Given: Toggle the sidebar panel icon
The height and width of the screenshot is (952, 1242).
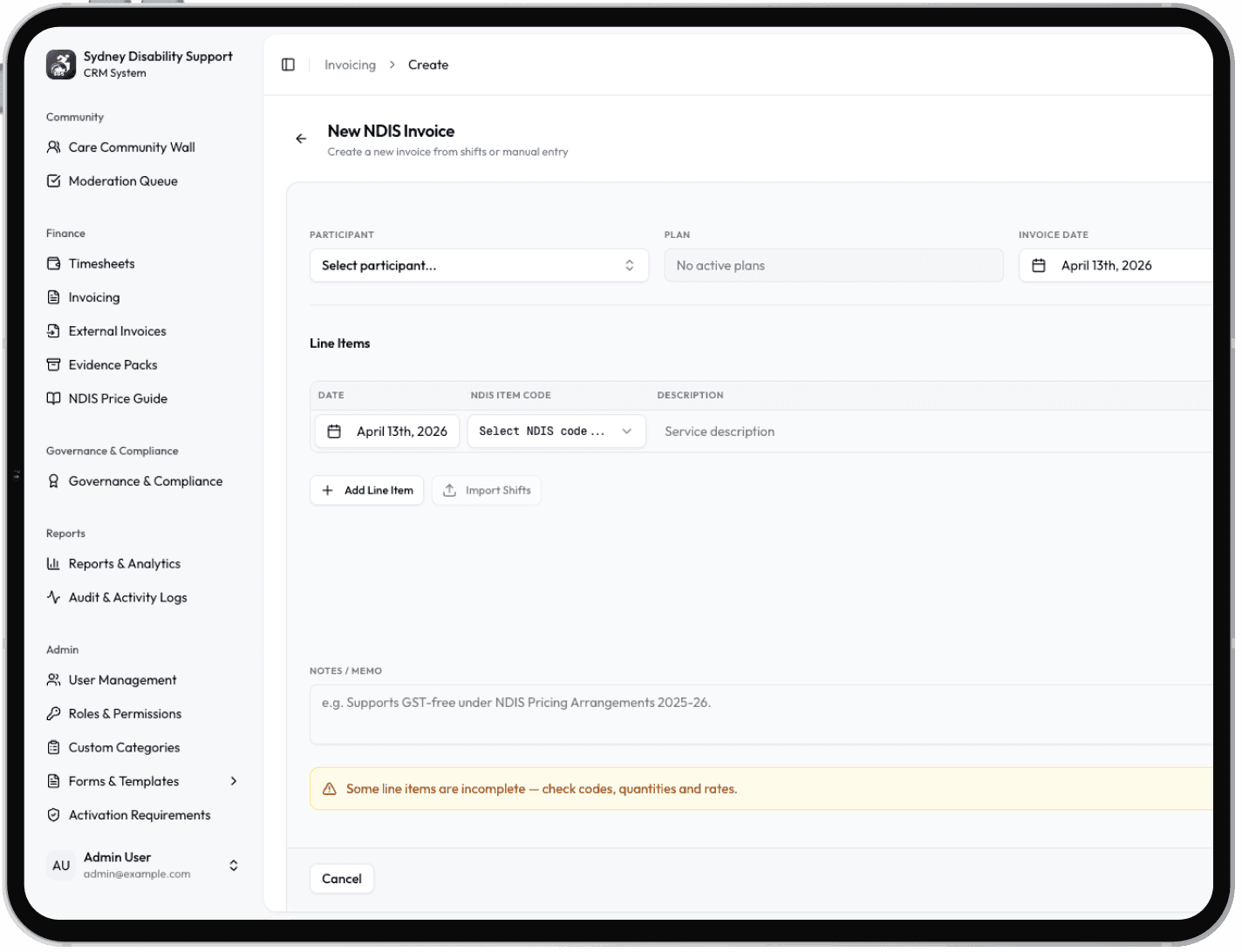Looking at the screenshot, I should click(x=289, y=65).
